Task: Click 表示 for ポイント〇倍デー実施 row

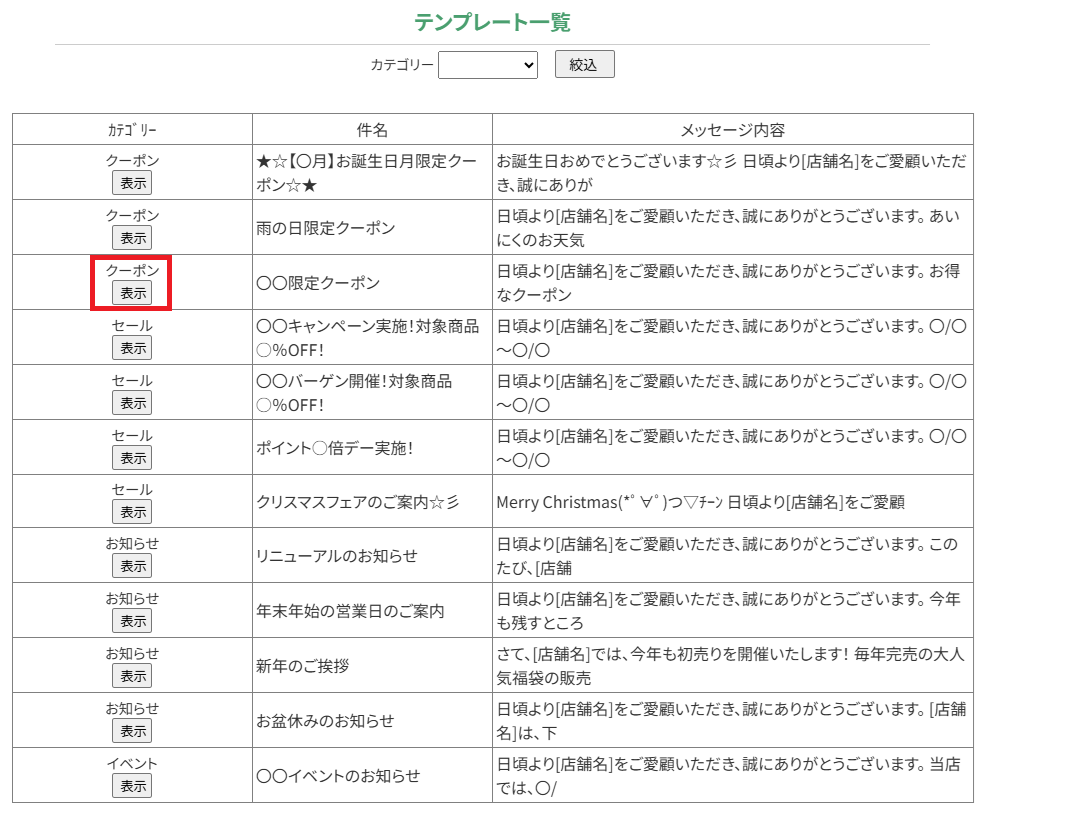Action: (132, 458)
